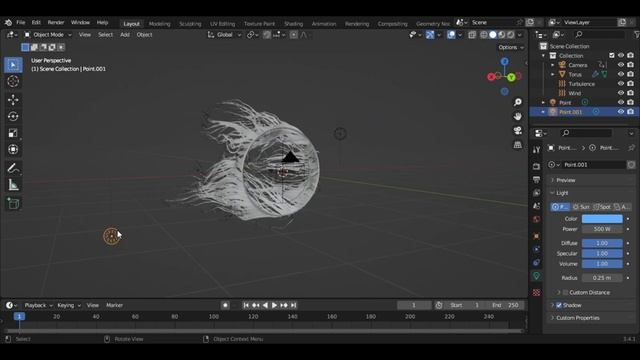640x360 pixels.
Task: Open the Physics properties tab
Action: coord(536,249)
